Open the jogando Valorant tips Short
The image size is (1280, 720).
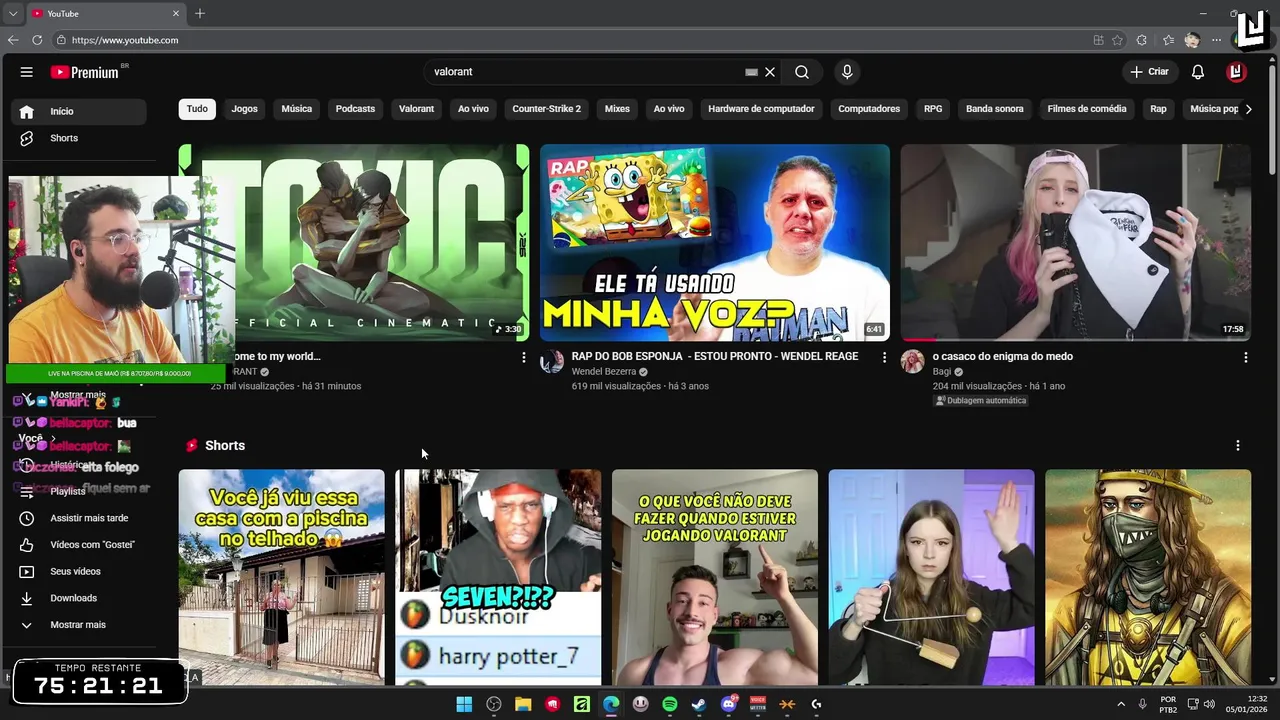715,578
